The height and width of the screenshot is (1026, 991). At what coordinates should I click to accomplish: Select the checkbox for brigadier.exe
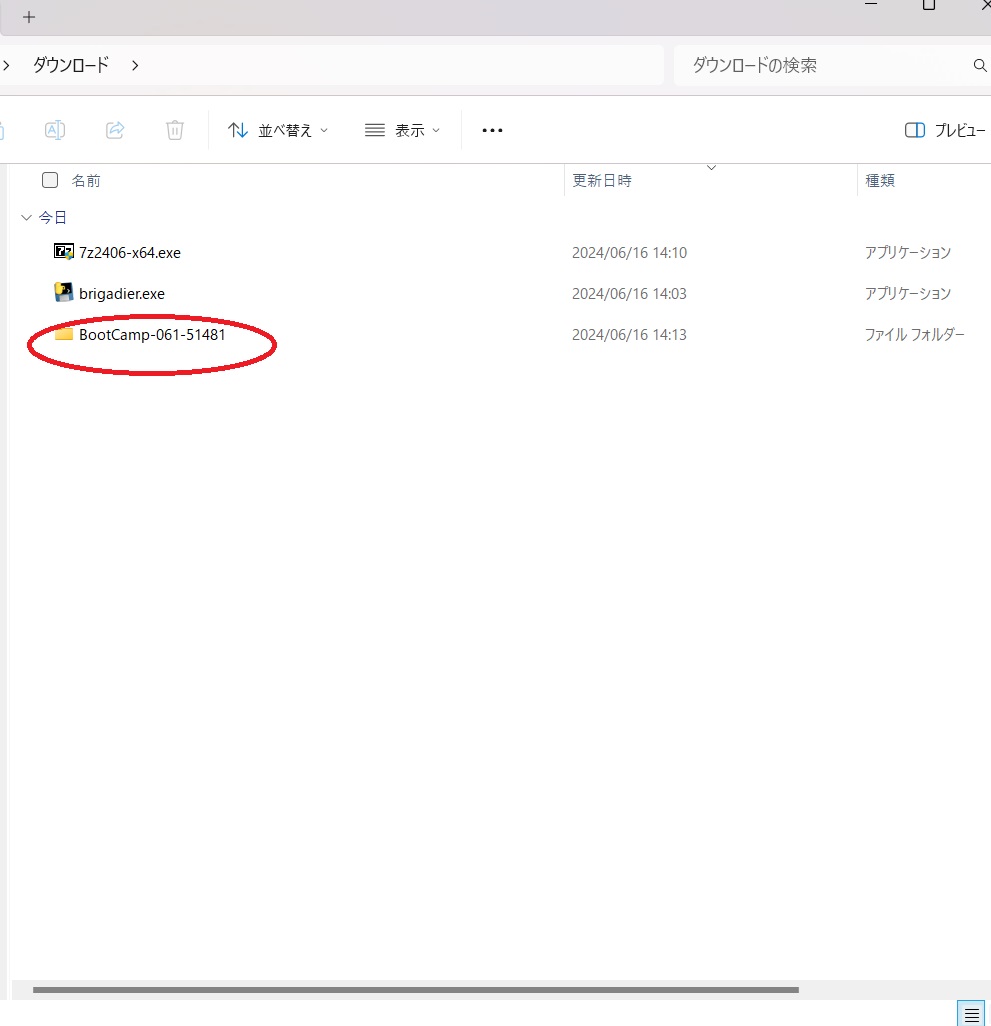(x=50, y=293)
